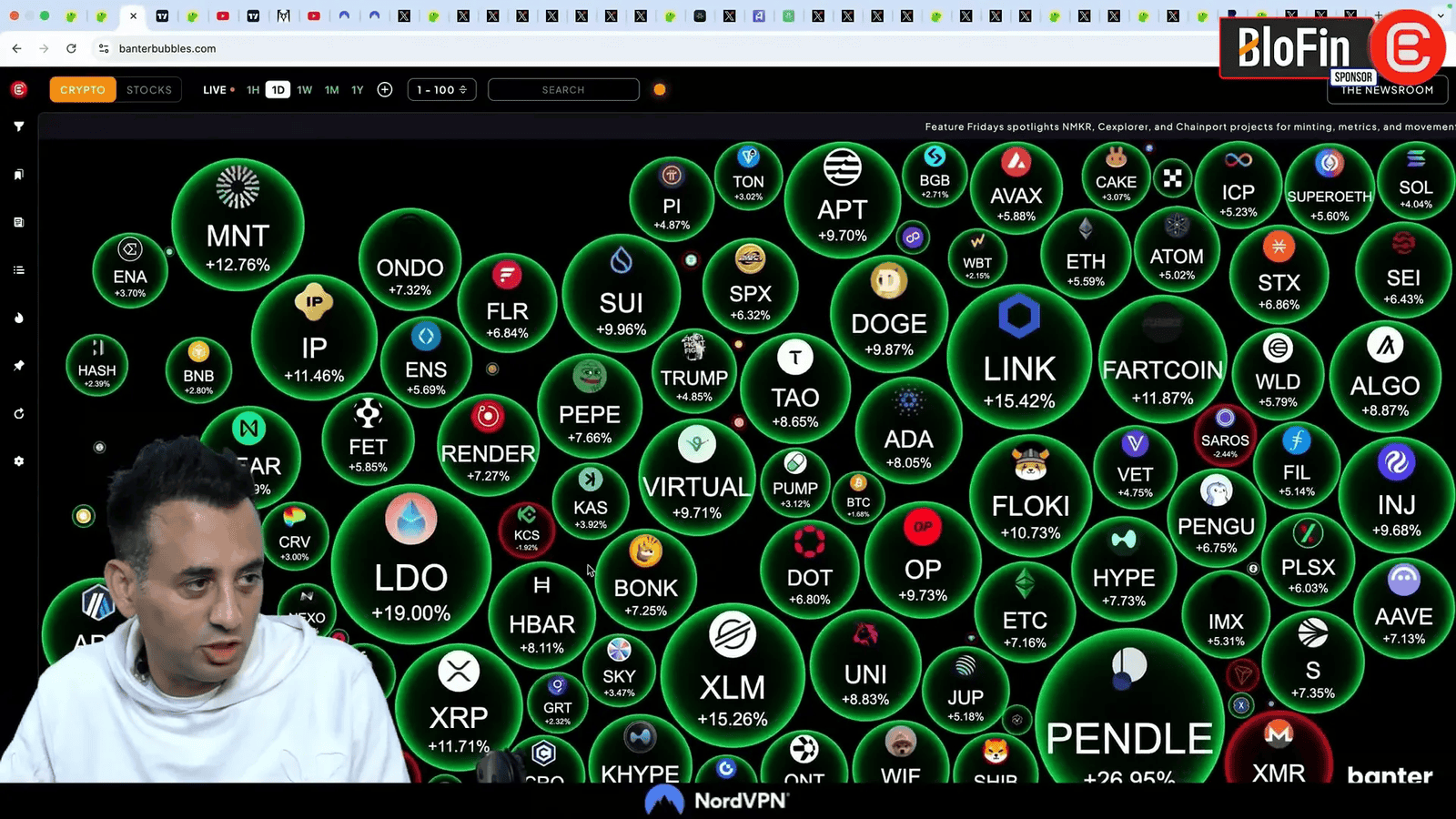The height and width of the screenshot is (819, 1456).
Task: Toggle the LIVE mode indicator
Action: 217,90
